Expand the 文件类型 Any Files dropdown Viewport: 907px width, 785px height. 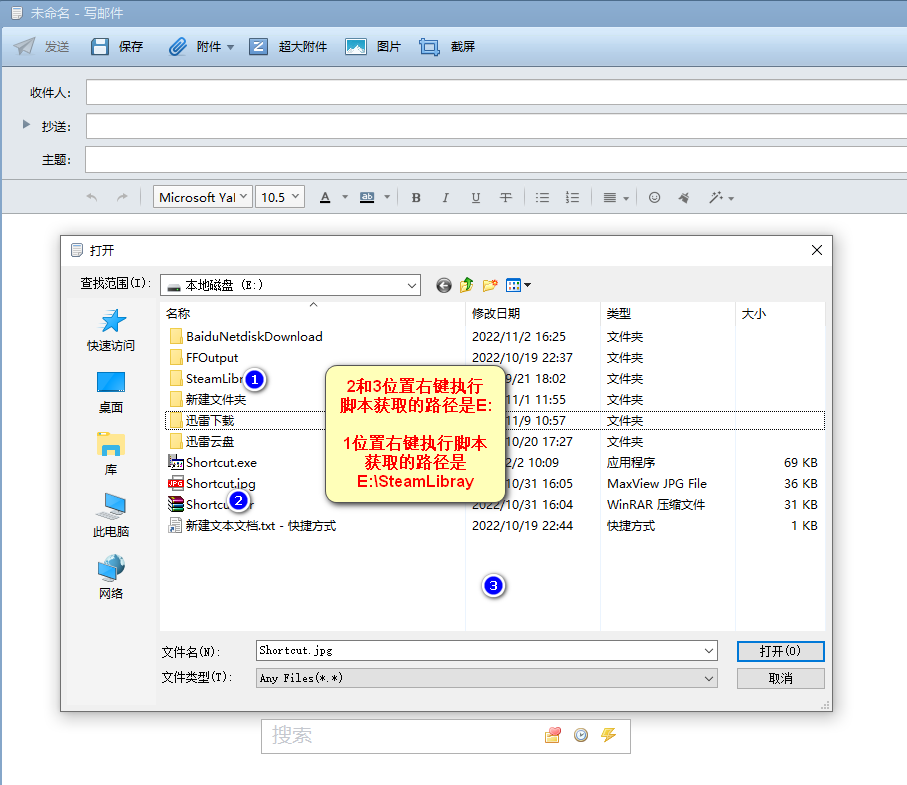(709, 678)
